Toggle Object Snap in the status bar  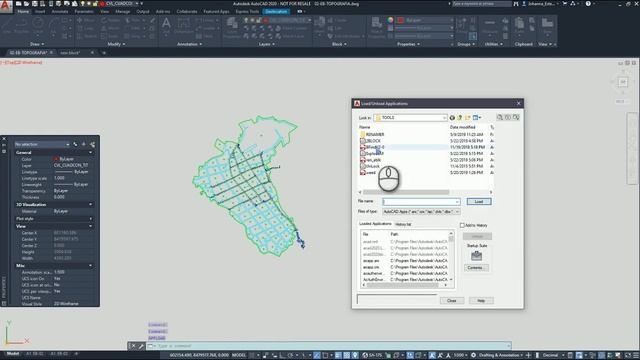(325, 355)
